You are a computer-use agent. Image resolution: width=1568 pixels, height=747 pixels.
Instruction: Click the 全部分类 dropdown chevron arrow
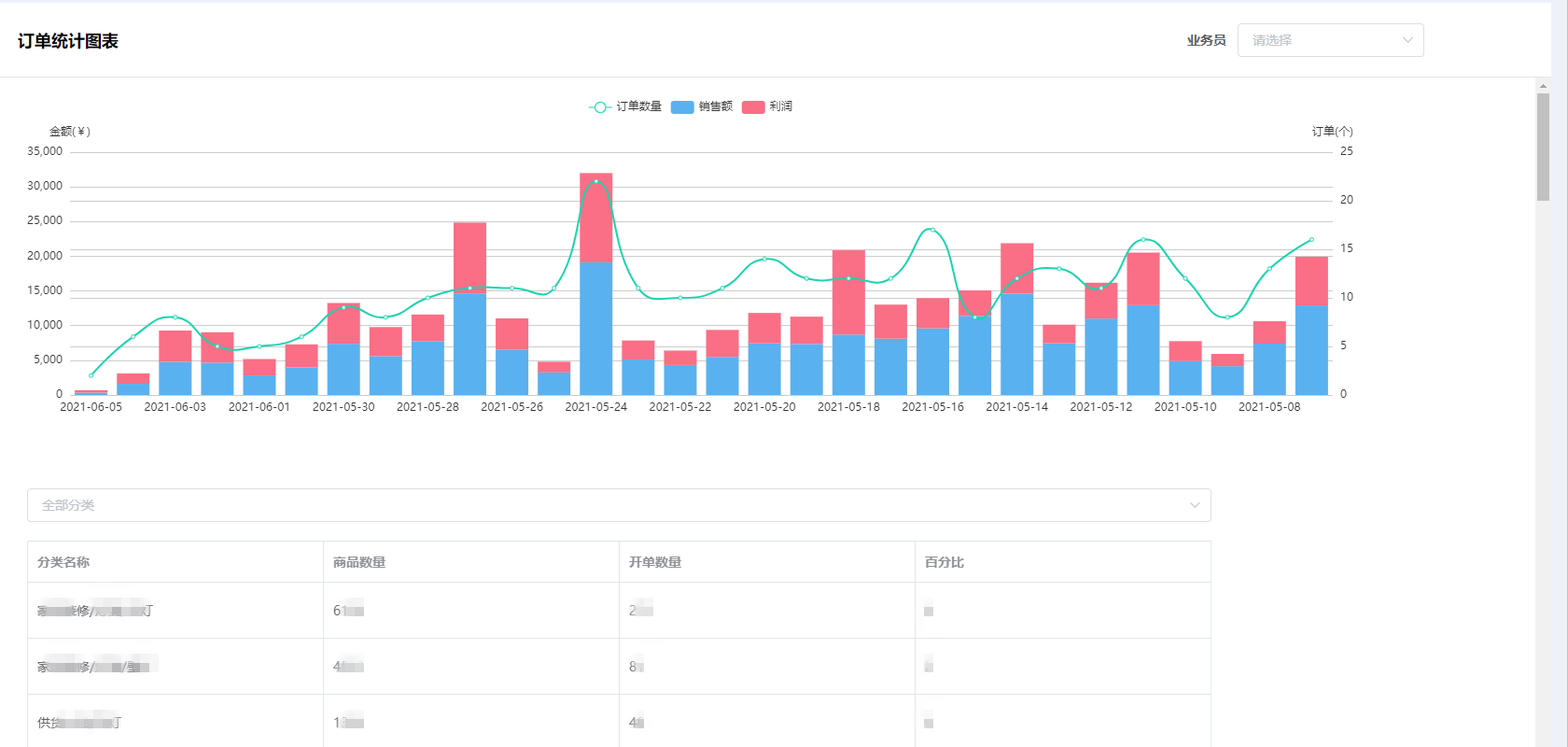1194,505
